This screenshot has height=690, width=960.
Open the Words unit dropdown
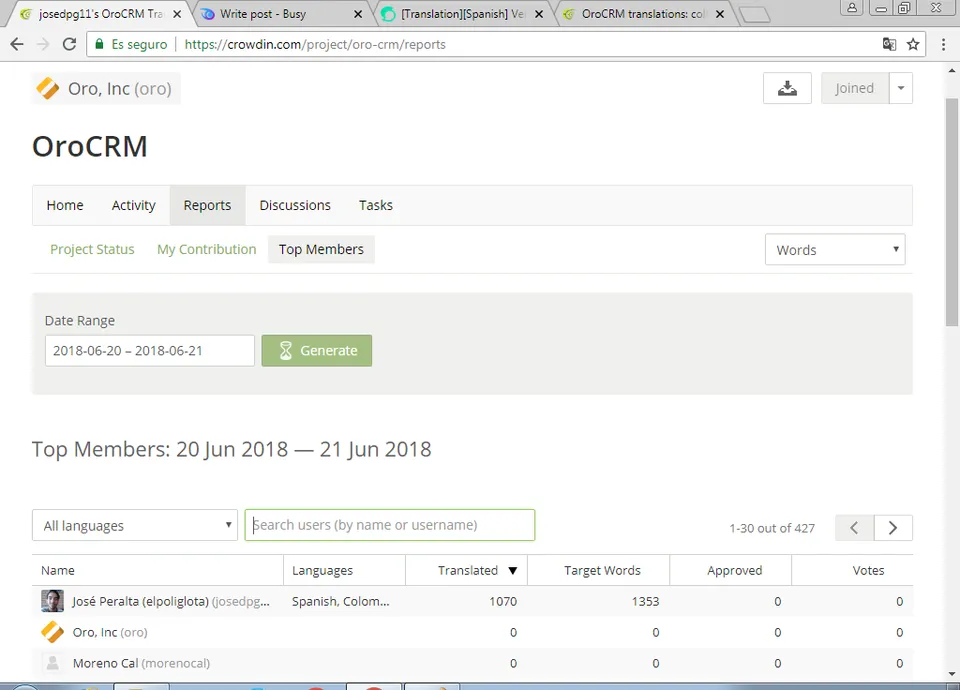[x=835, y=250]
